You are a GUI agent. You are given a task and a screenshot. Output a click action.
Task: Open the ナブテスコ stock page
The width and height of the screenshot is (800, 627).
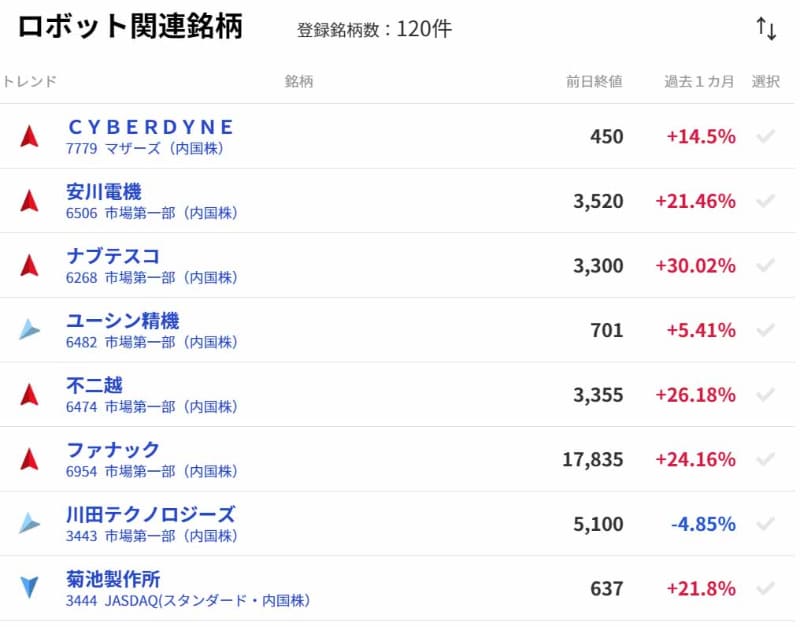tap(113, 256)
